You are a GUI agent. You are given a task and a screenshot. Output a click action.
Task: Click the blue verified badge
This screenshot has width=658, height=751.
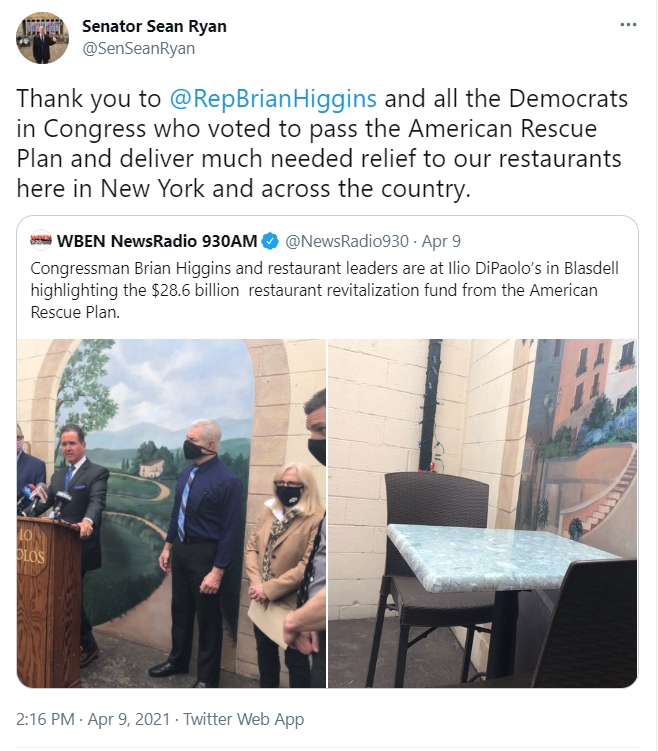[x=271, y=241]
